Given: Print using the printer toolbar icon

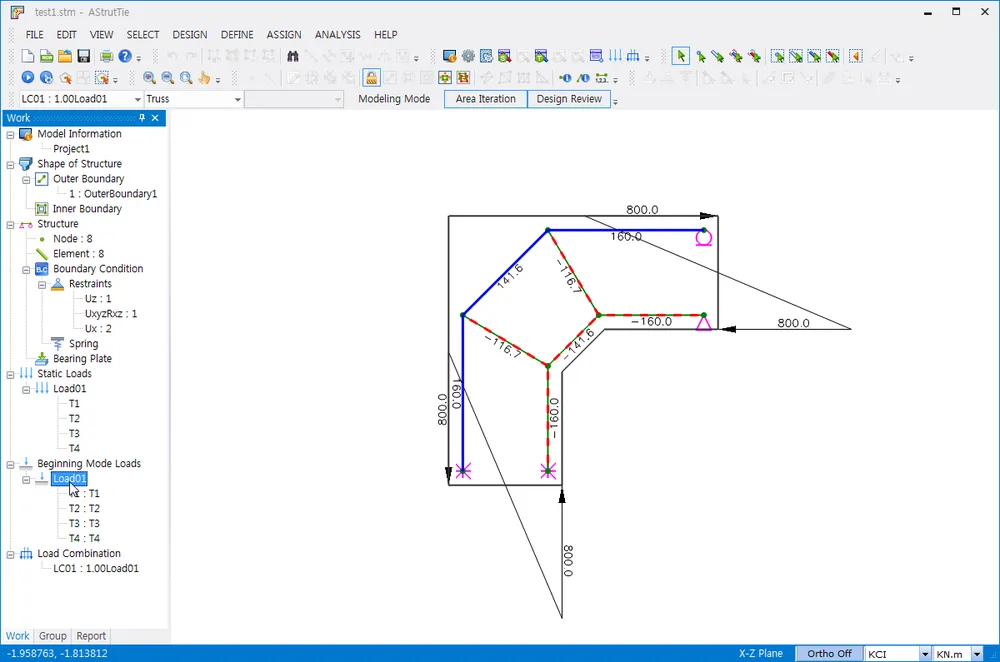Looking at the screenshot, I should pyautogui.click(x=106, y=57).
